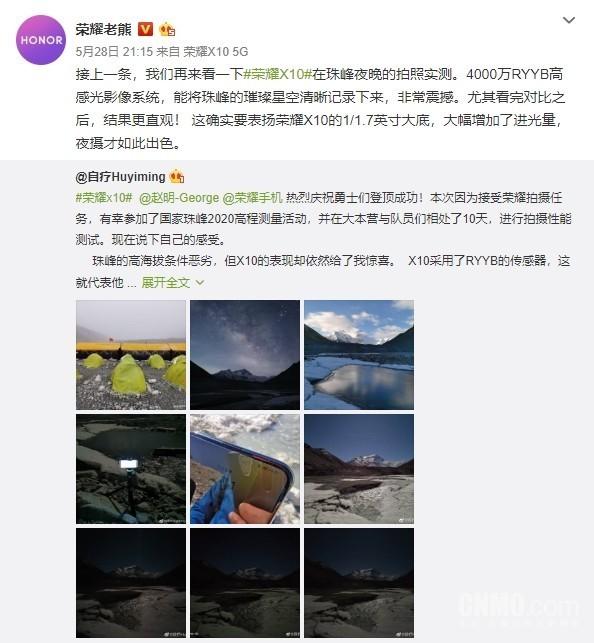Click the badge icon next to @自疗Huyiming
Viewport: 594px width, 643px height.
pyautogui.click(x=177, y=176)
